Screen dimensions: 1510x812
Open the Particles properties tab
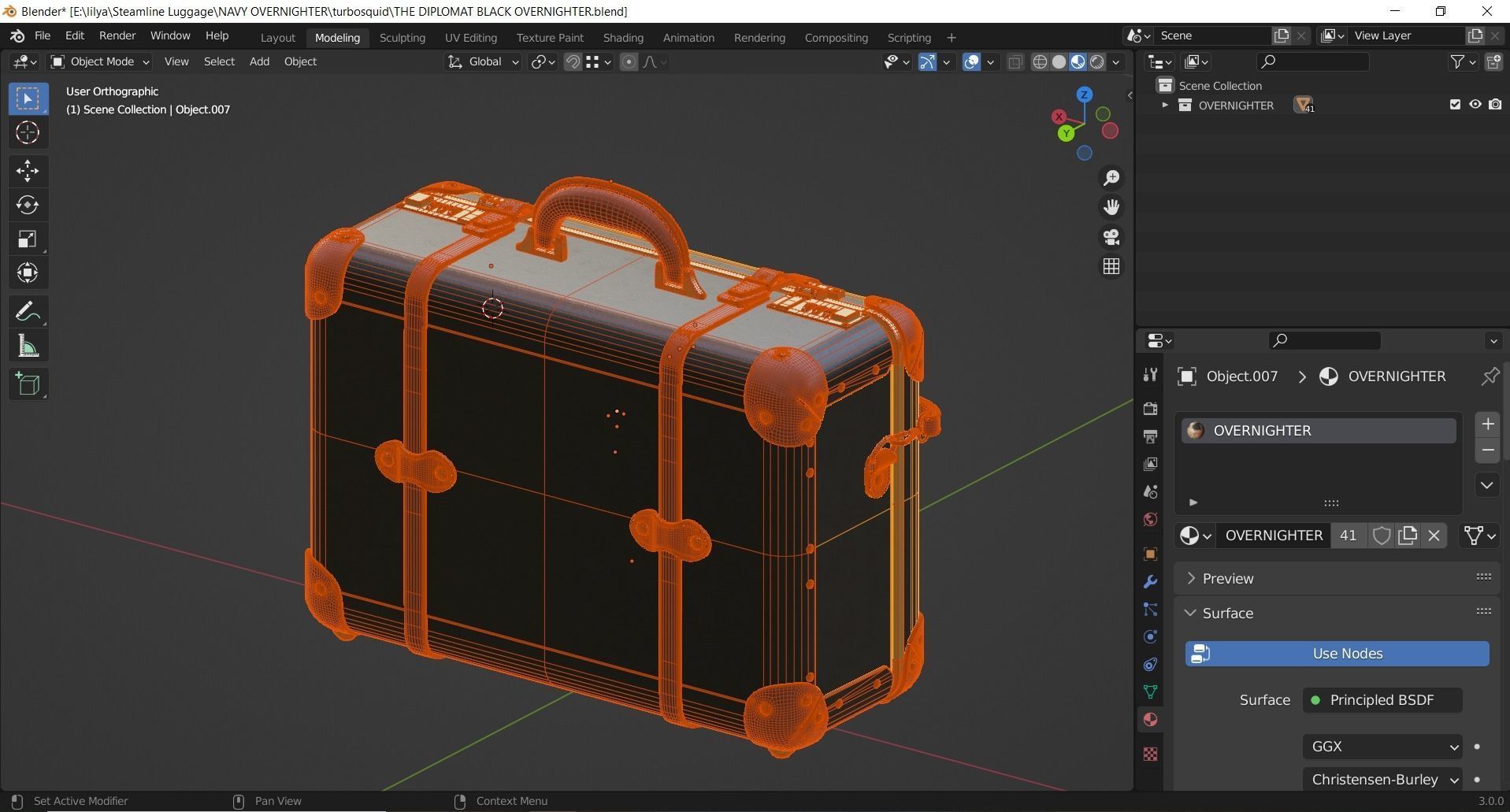point(1150,610)
